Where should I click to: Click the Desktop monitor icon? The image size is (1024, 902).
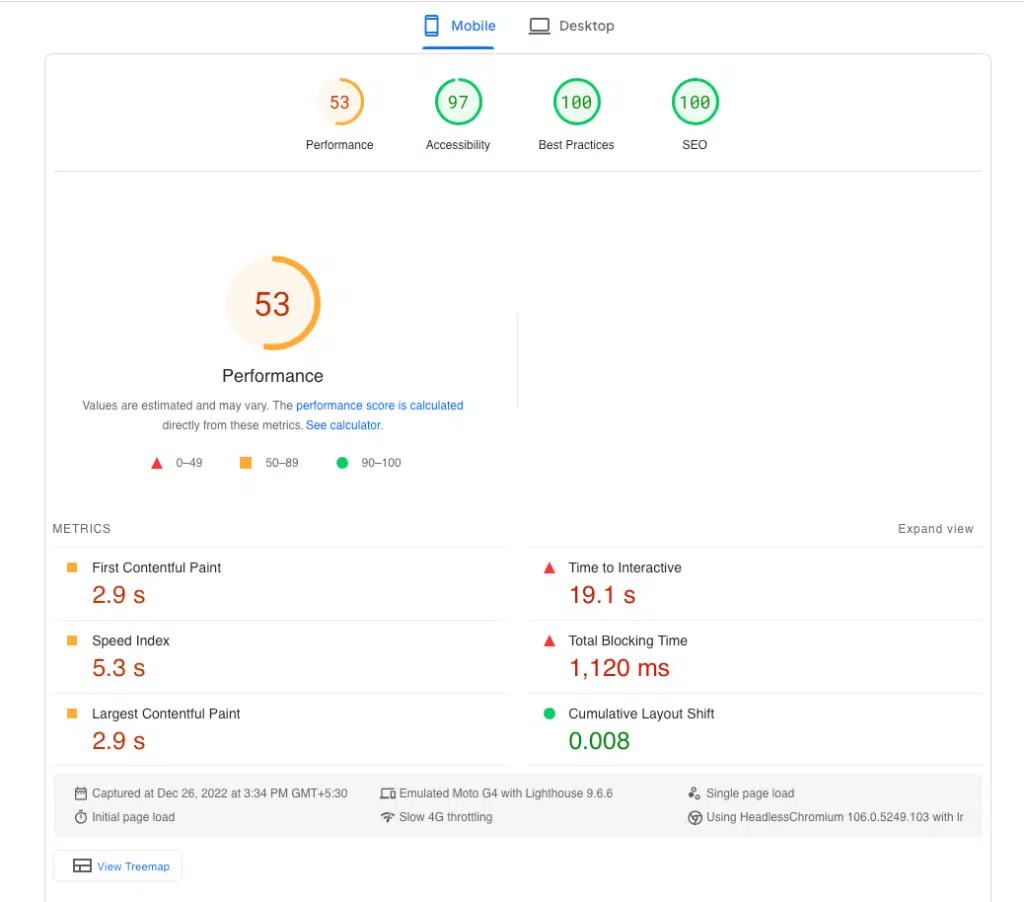click(x=540, y=25)
